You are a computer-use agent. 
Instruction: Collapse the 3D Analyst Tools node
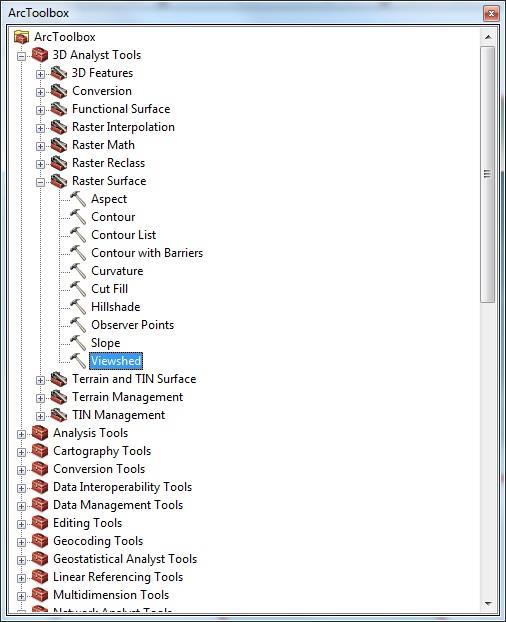click(x=21, y=56)
